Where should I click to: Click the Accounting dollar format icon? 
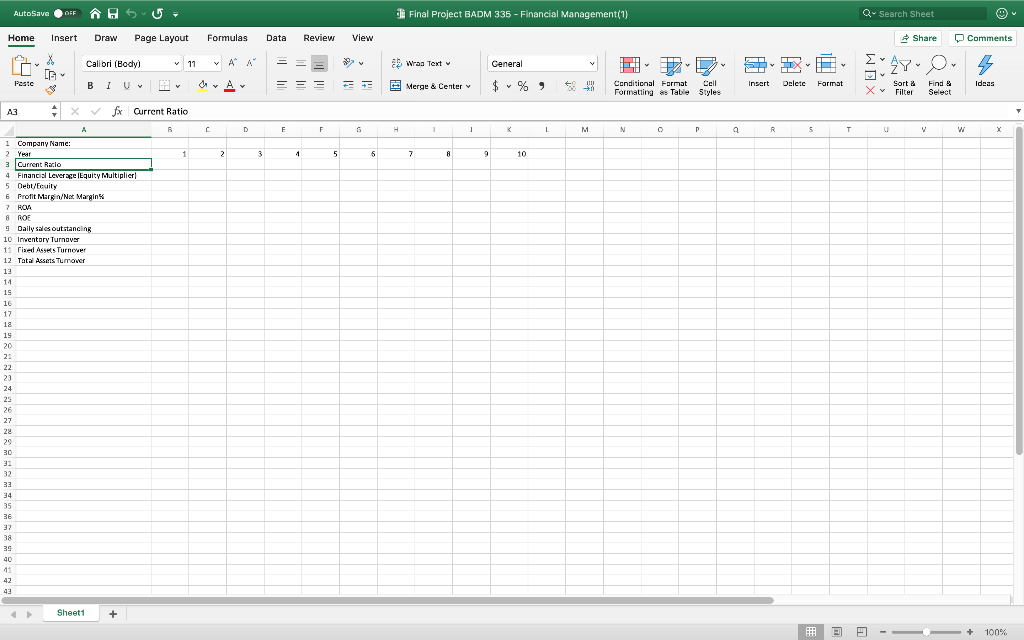(x=496, y=86)
